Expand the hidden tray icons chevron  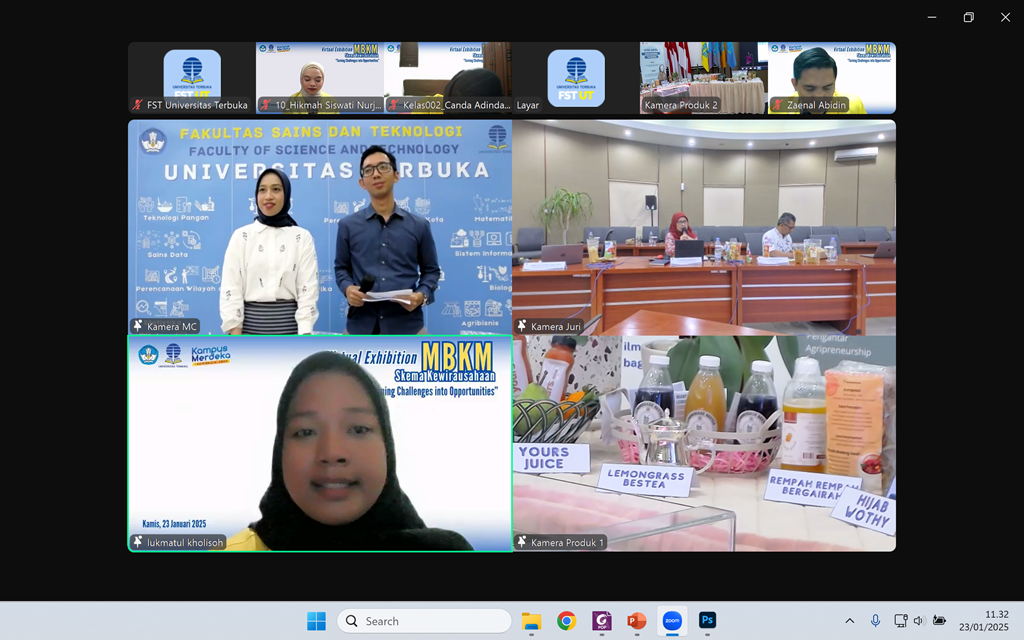850,621
